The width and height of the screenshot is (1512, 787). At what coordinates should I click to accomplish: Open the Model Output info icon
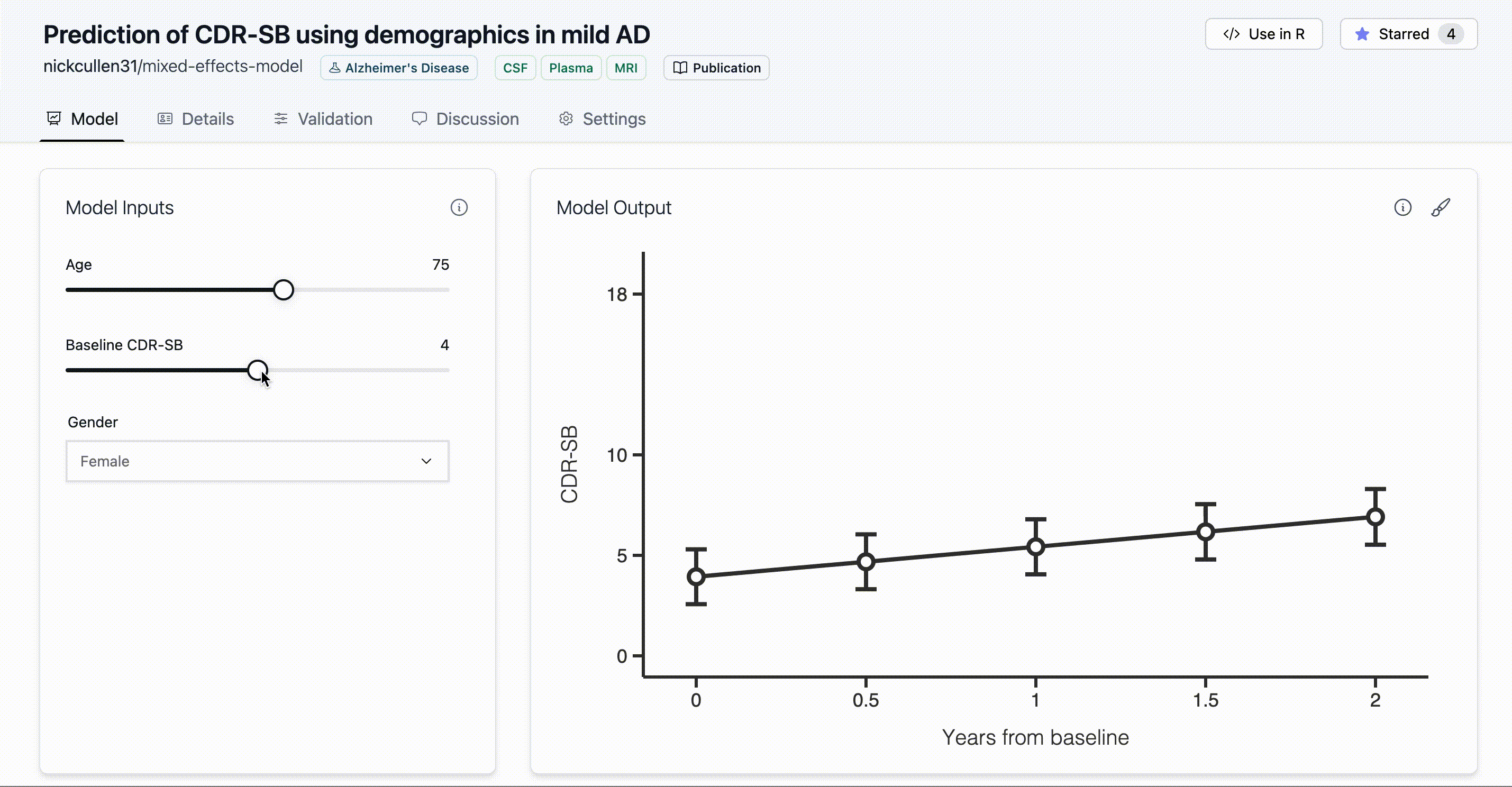(x=1403, y=207)
